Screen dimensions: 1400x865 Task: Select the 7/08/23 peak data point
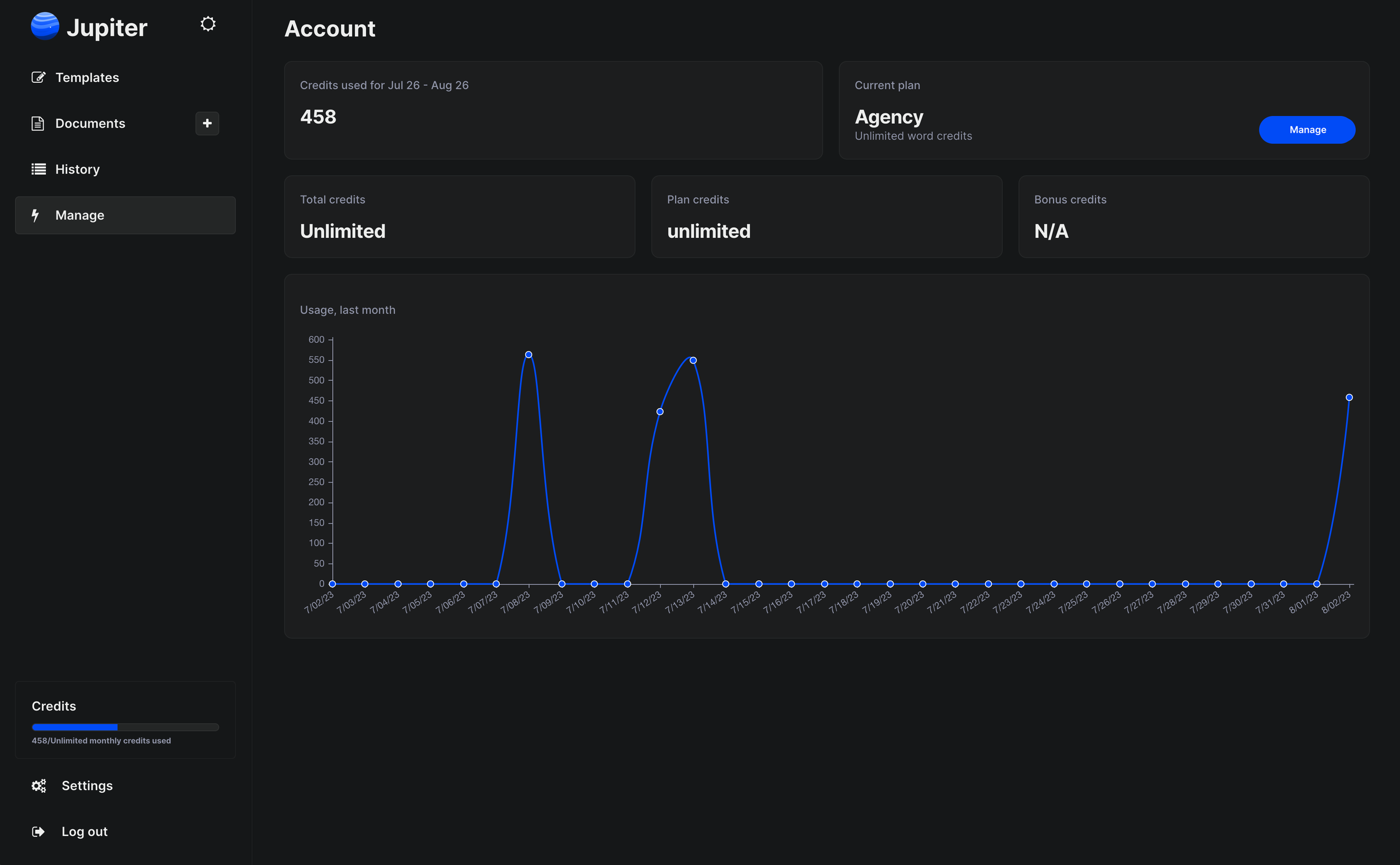point(529,355)
